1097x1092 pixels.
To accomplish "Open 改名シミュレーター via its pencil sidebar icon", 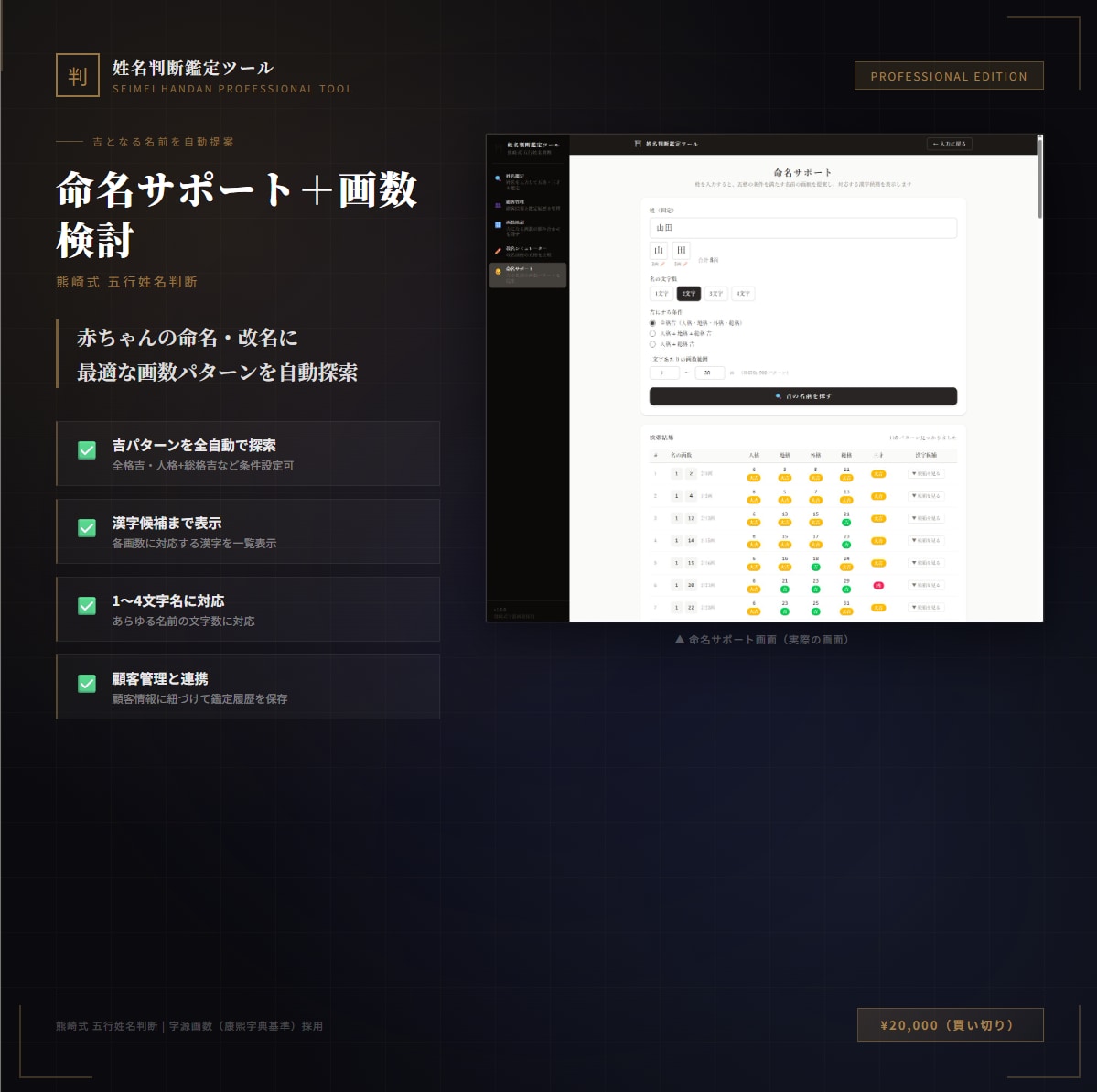I will tap(498, 251).
